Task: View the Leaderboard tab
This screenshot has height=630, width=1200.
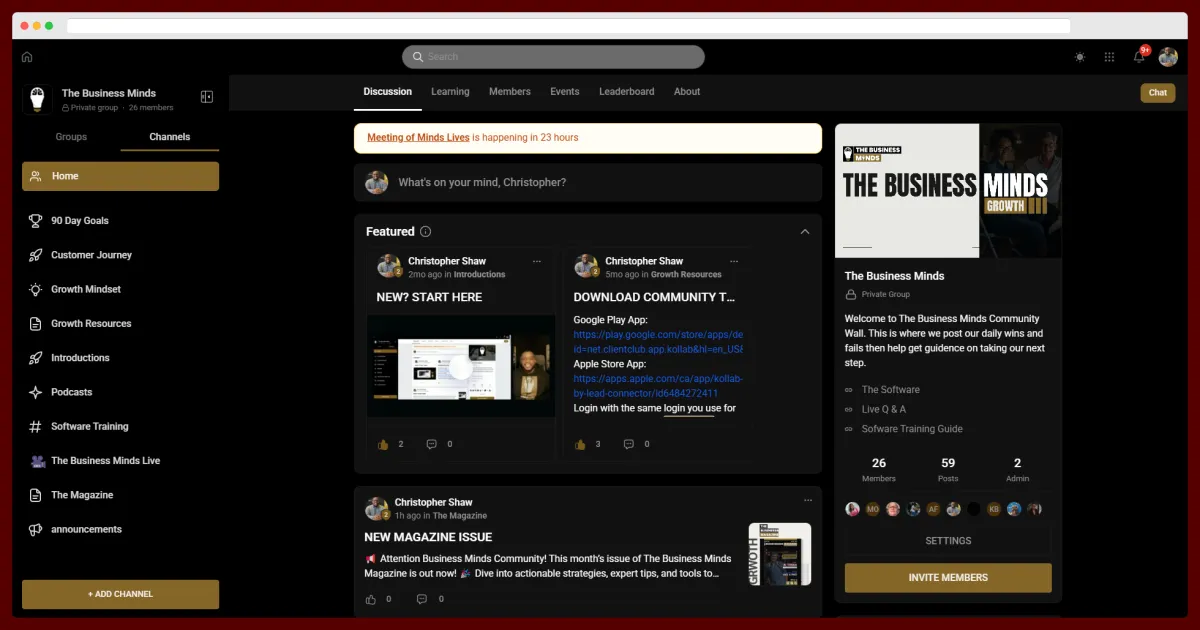Action: pyautogui.click(x=627, y=92)
